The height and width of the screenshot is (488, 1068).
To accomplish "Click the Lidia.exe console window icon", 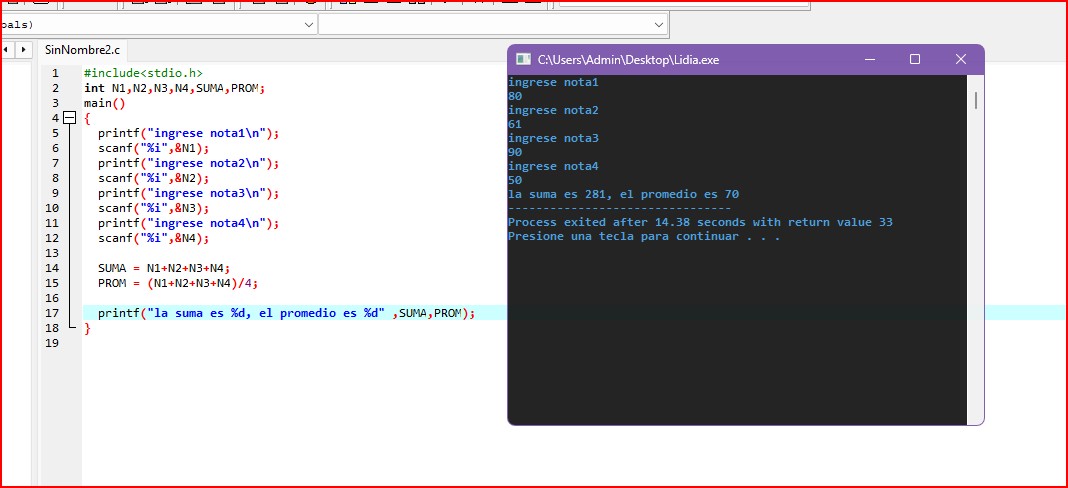I will coord(523,60).
